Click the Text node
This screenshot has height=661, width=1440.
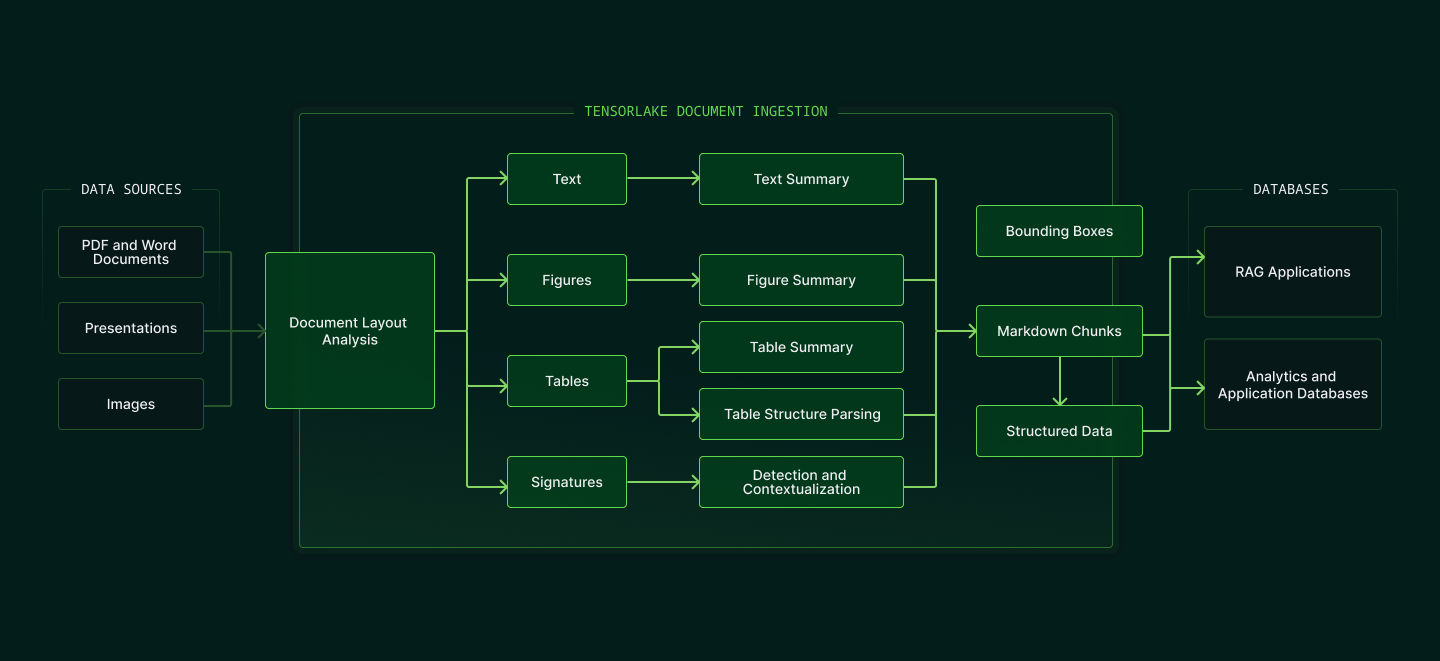coord(566,179)
